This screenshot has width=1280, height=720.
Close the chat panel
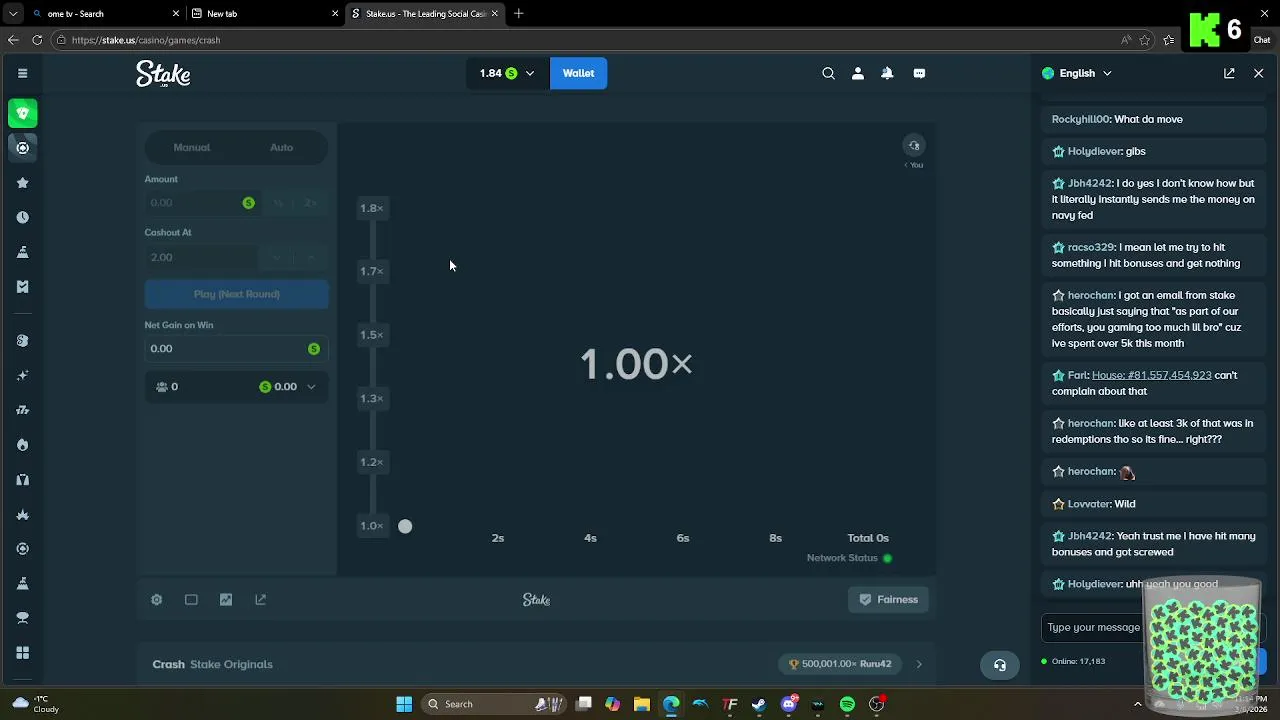click(1258, 73)
